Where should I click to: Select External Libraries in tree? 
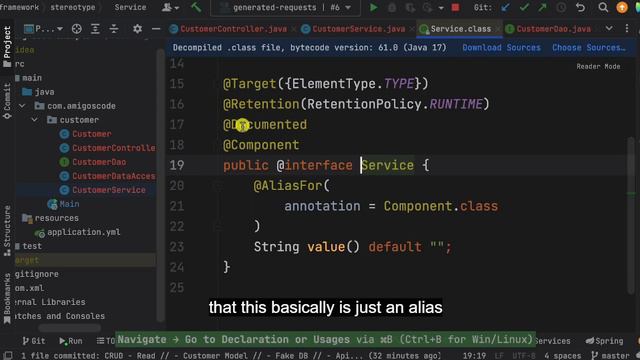tap(50, 302)
